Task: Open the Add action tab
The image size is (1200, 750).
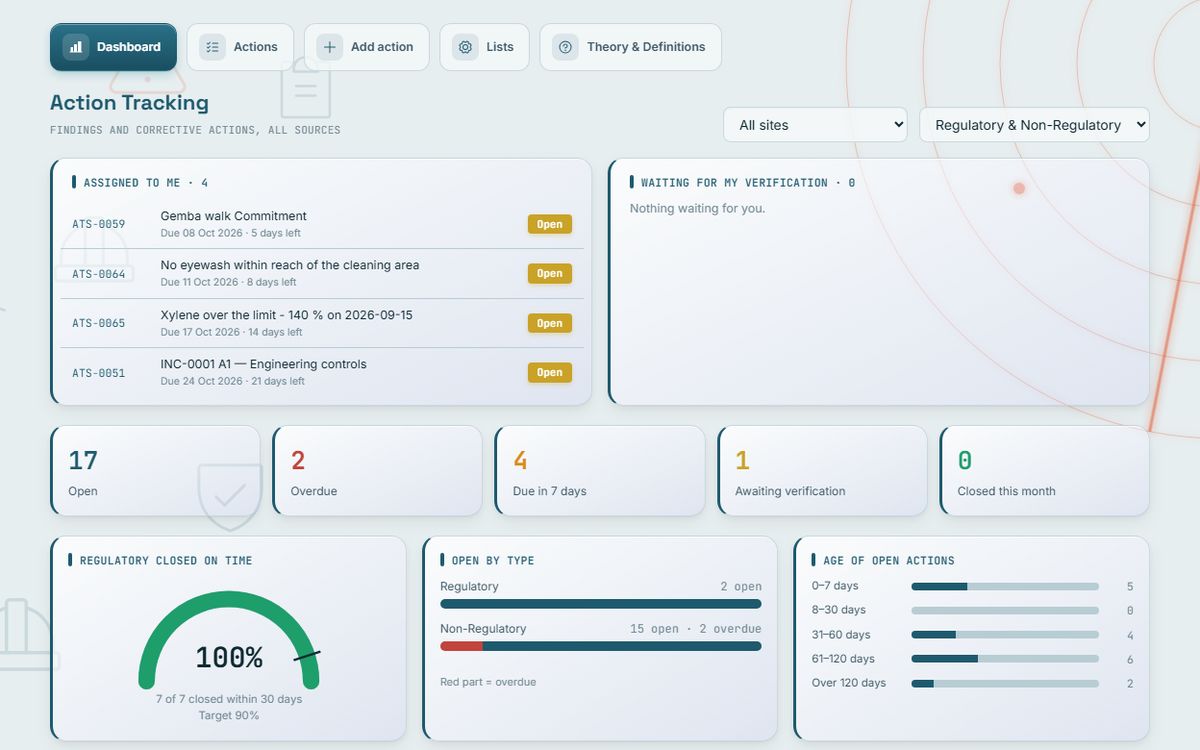Action: (x=366, y=47)
